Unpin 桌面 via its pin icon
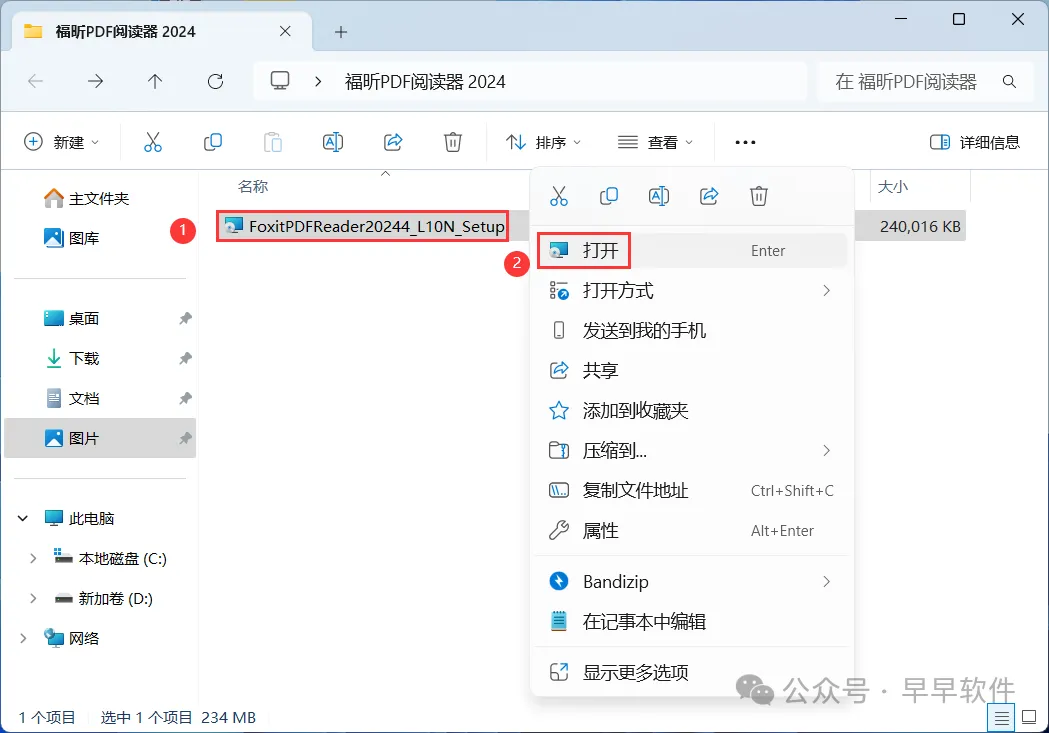Viewport: 1049px width, 733px height. tap(185, 318)
